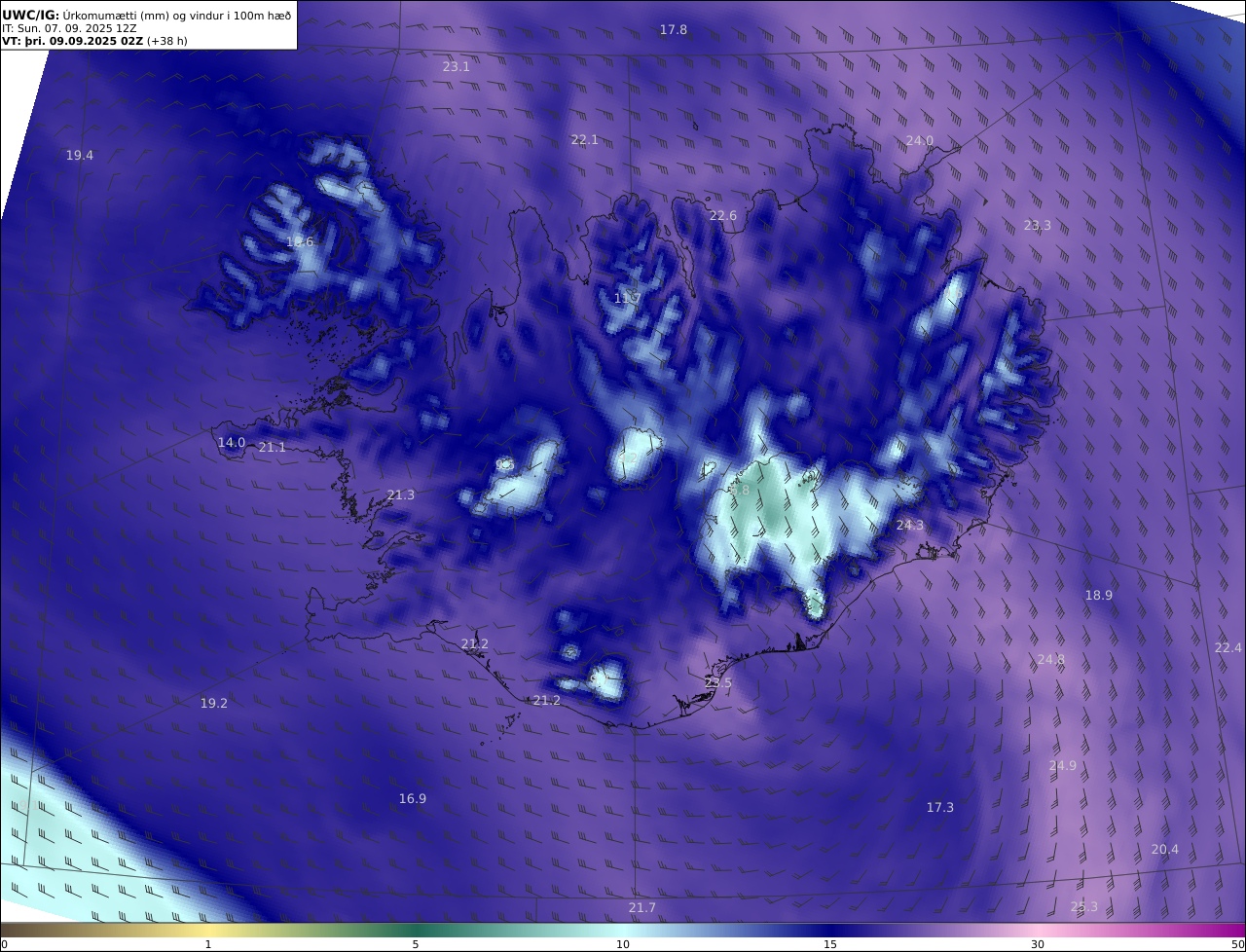Click the 17.3 value label
Screen dimensions: 1246x952
(940, 808)
